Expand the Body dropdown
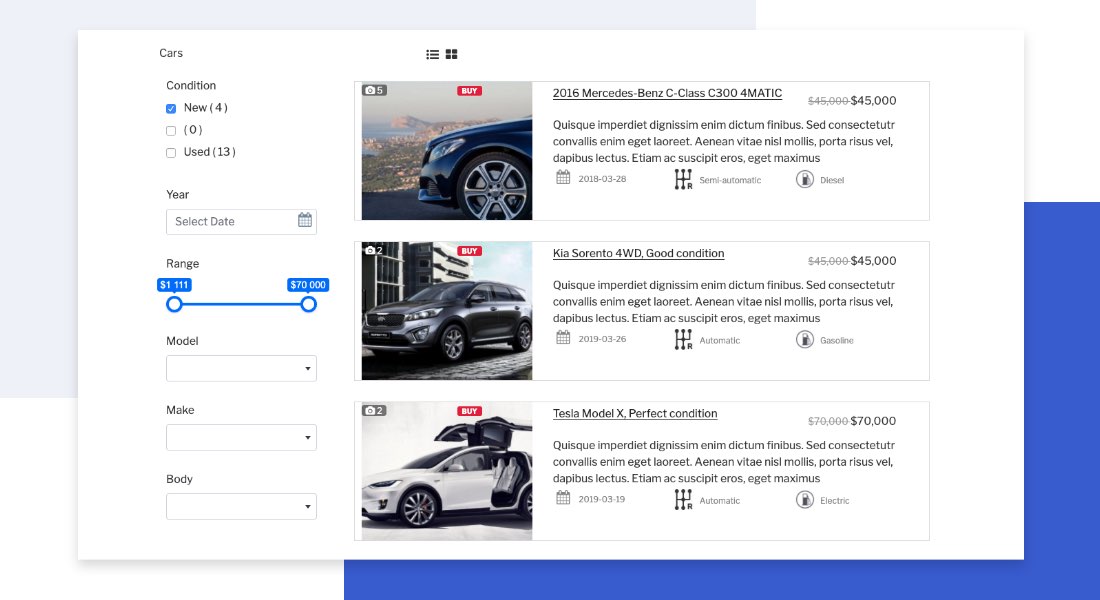Screen dimensions: 1100x600 pyautogui.click(x=241, y=506)
